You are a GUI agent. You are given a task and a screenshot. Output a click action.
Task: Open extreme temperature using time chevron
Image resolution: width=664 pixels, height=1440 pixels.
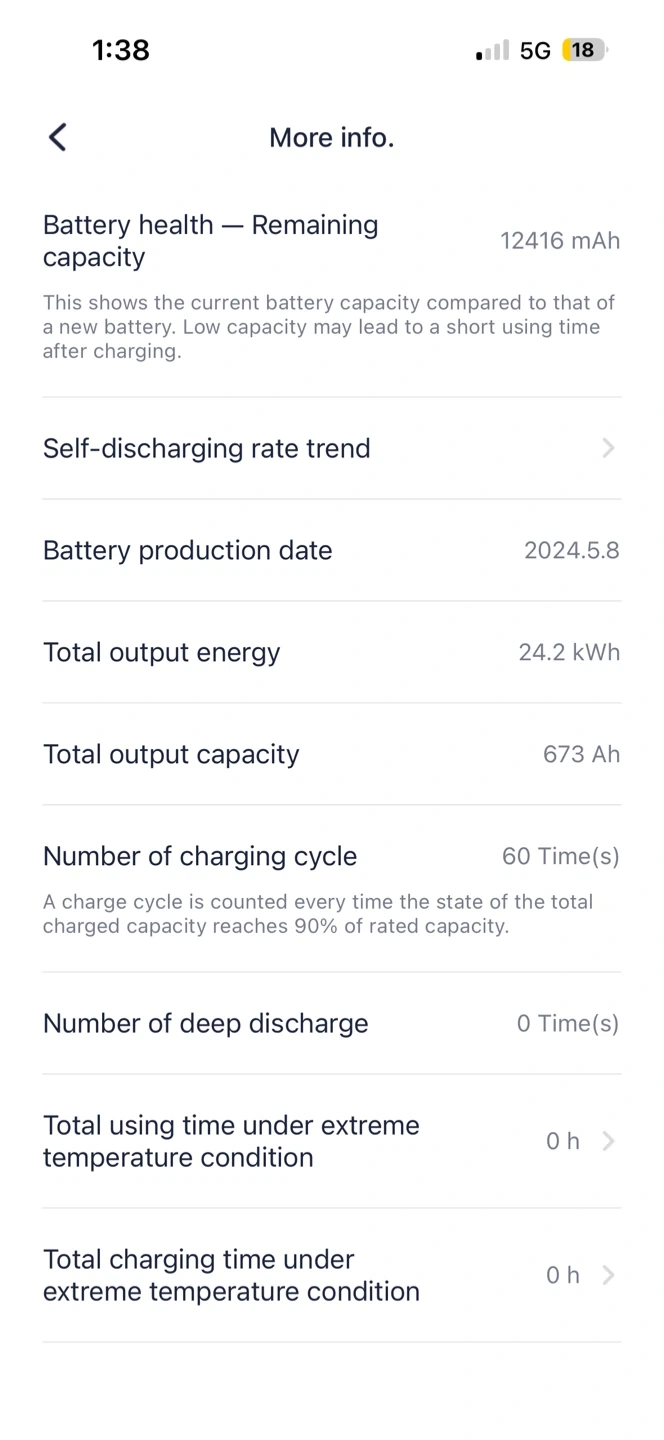(x=608, y=1141)
